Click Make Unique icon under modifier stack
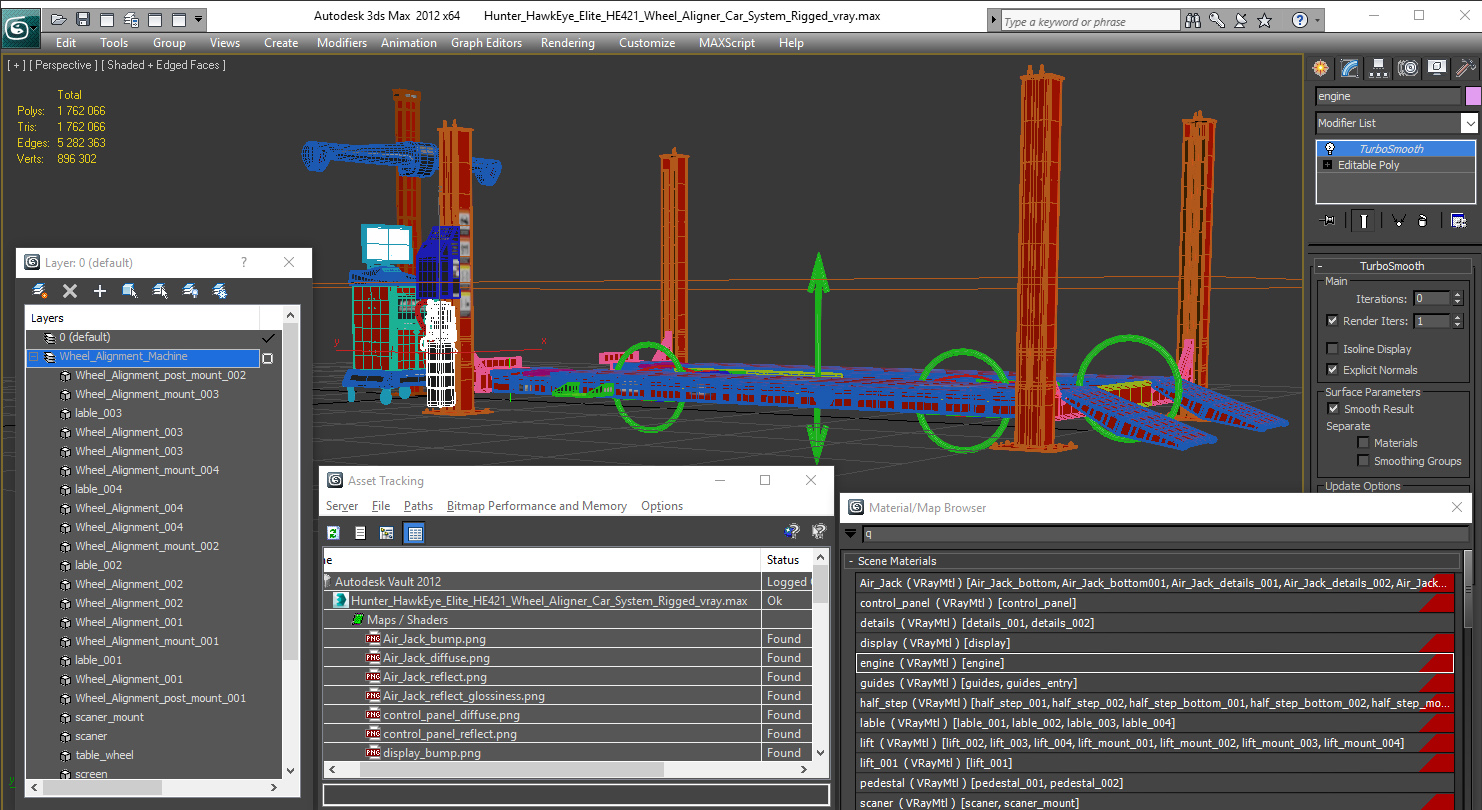The image size is (1482, 810). pyautogui.click(x=1398, y=220)
